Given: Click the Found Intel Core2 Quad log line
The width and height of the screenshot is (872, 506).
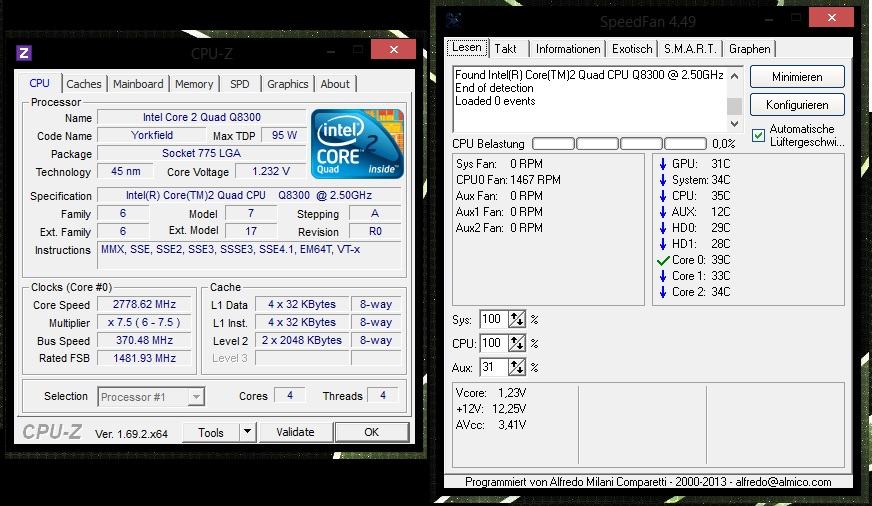Looking at the screenshot, I should tap(589, 75).
